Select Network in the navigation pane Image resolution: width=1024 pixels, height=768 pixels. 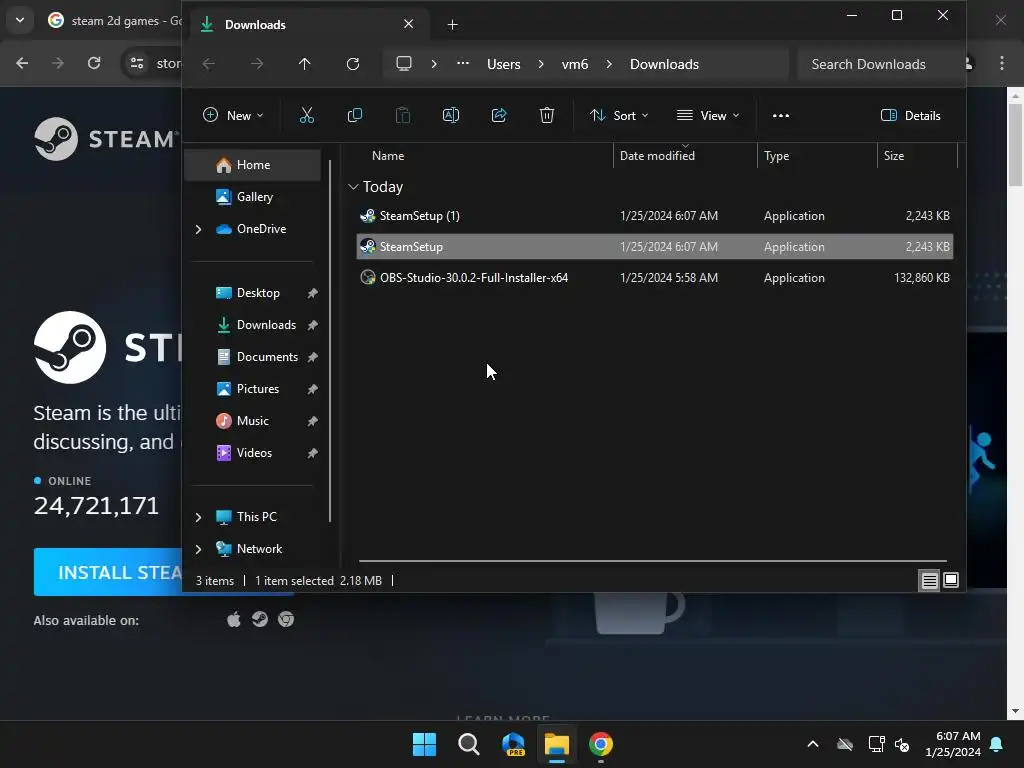259,549
